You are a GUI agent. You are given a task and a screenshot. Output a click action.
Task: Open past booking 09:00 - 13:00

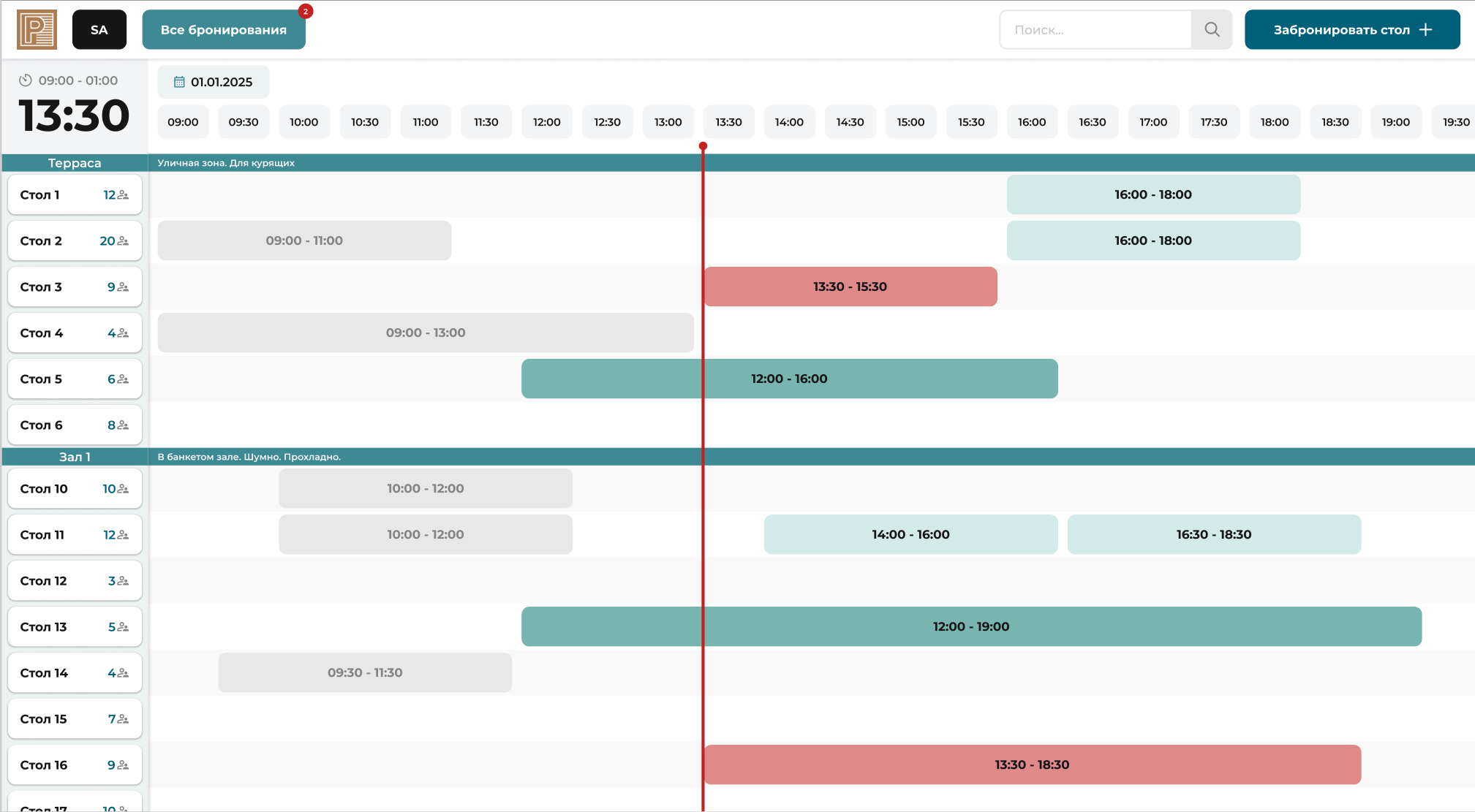426,333
